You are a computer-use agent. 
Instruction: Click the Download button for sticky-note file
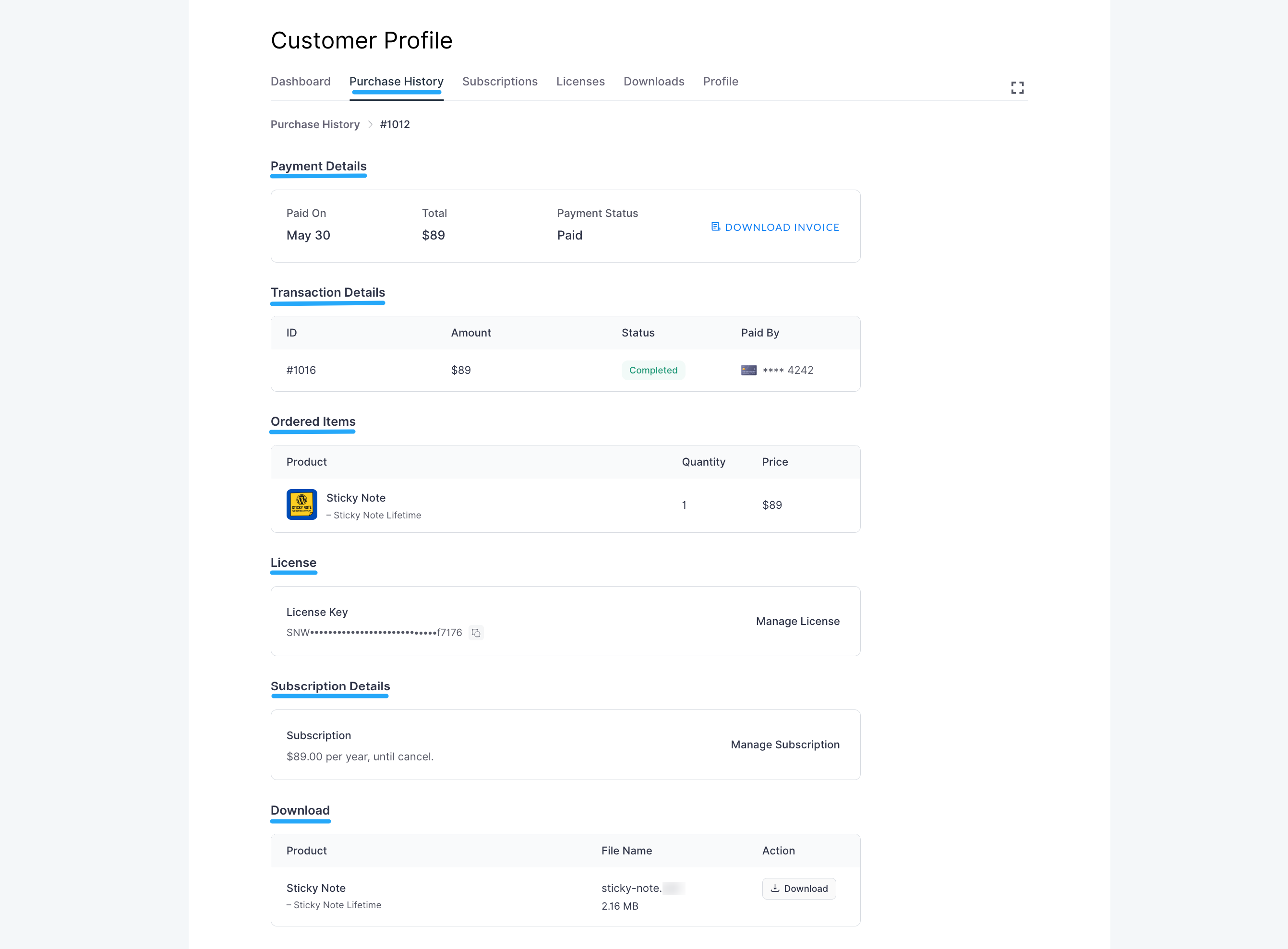[799, 888]
